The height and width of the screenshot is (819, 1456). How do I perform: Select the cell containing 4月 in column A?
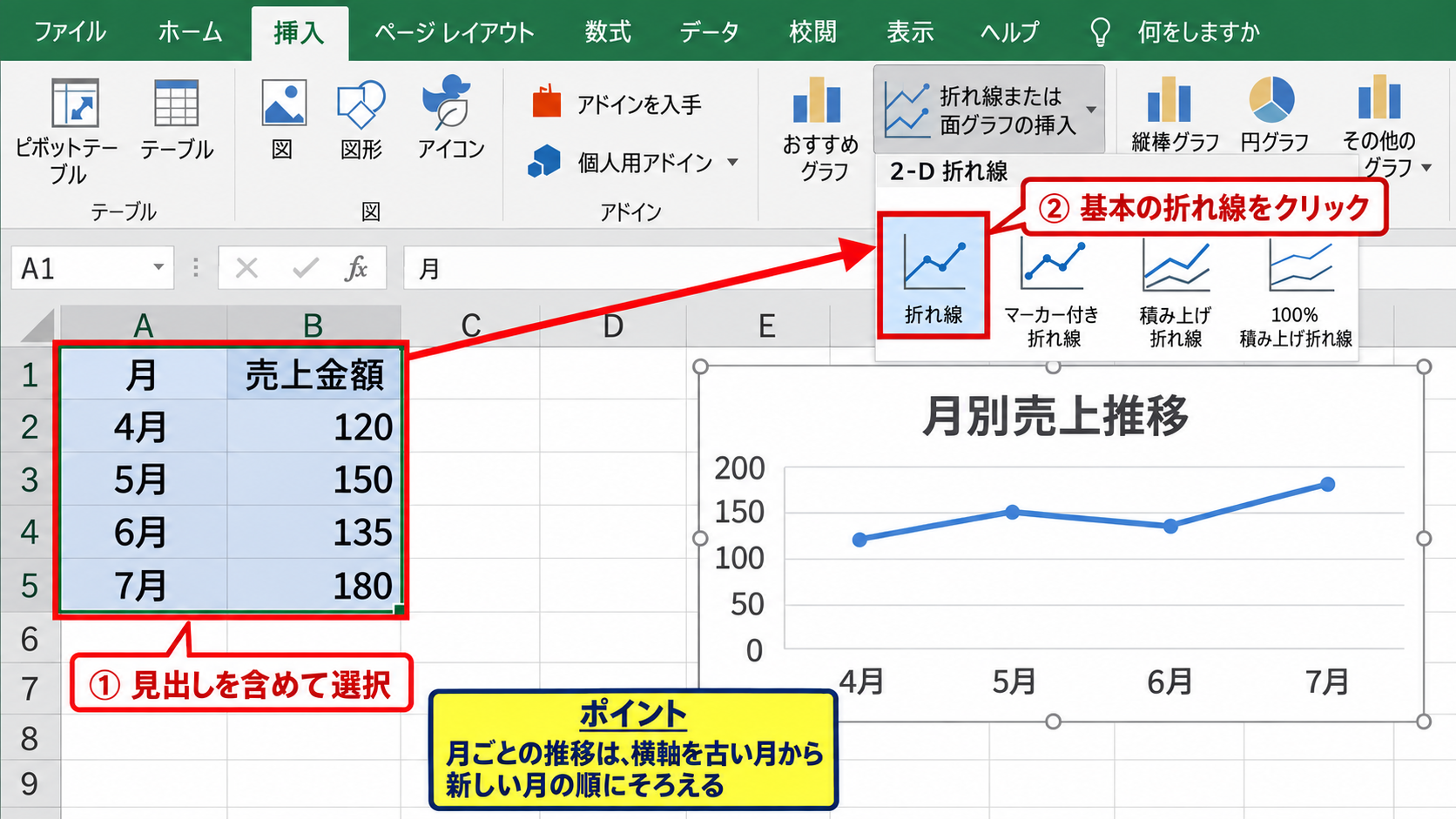tap(144, 426)
